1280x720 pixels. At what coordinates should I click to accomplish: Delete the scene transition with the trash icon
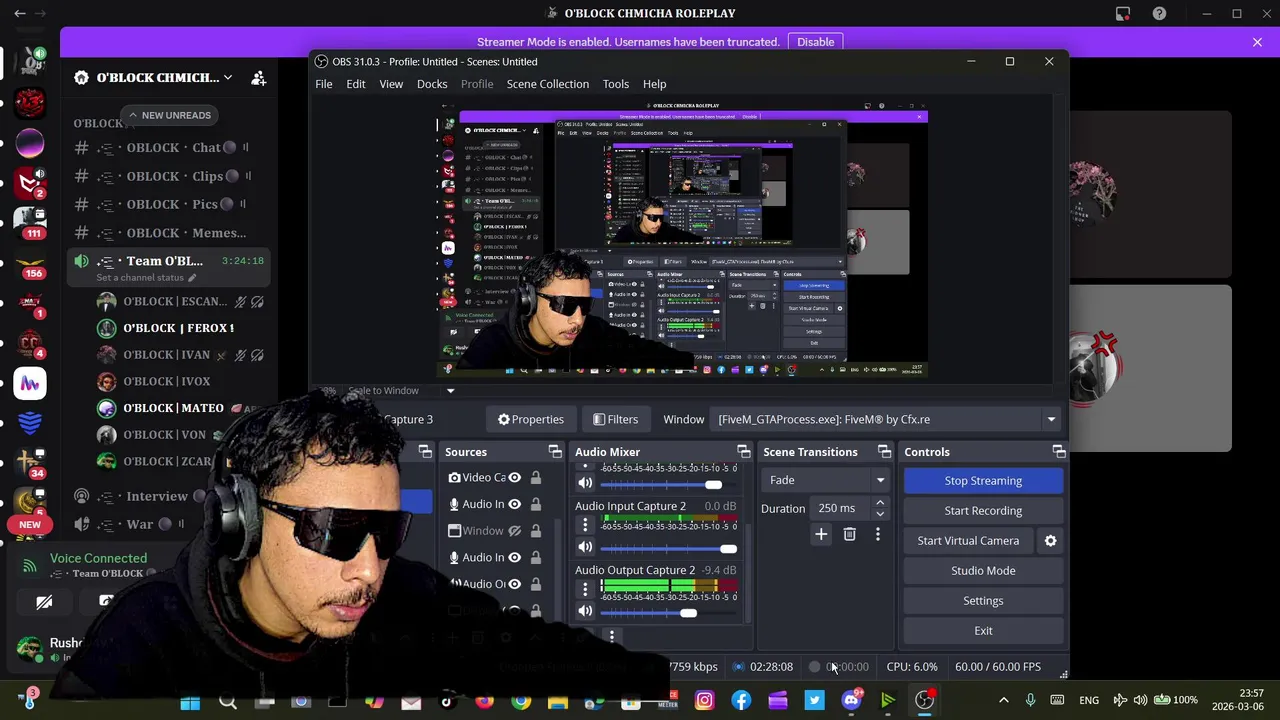(849, 535)
